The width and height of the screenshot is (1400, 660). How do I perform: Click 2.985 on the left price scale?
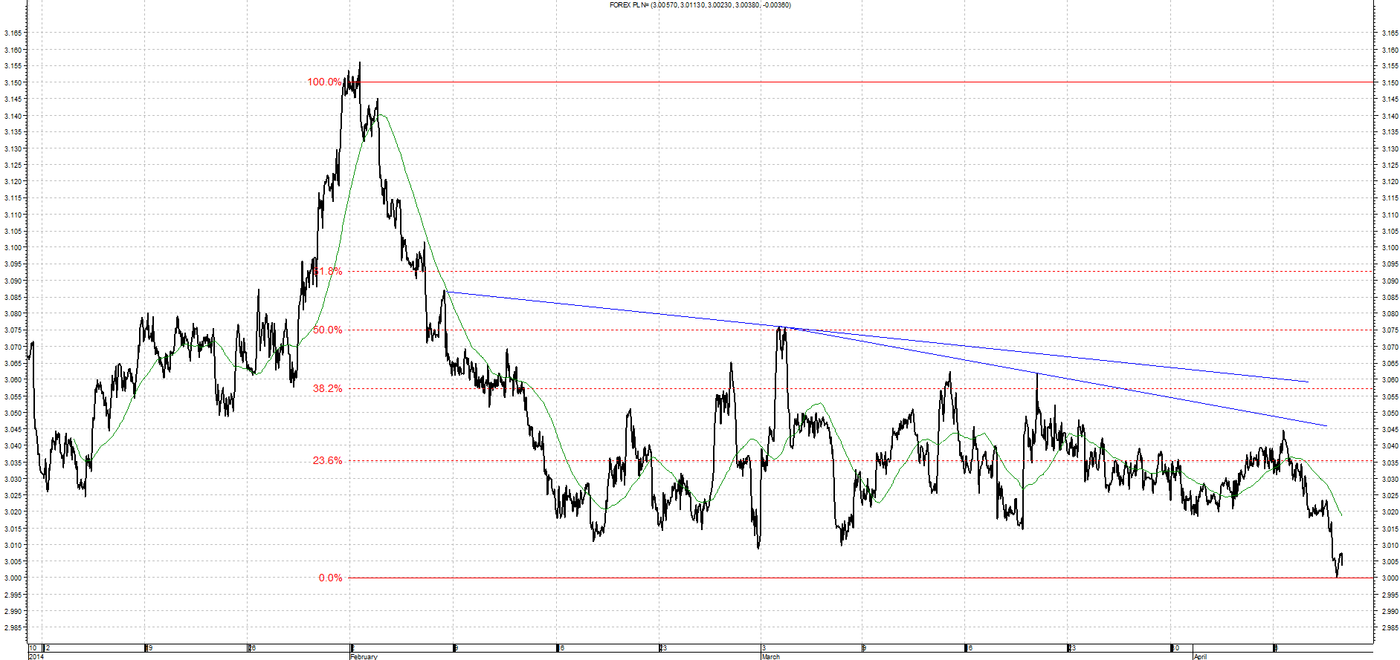coord(13,628)
